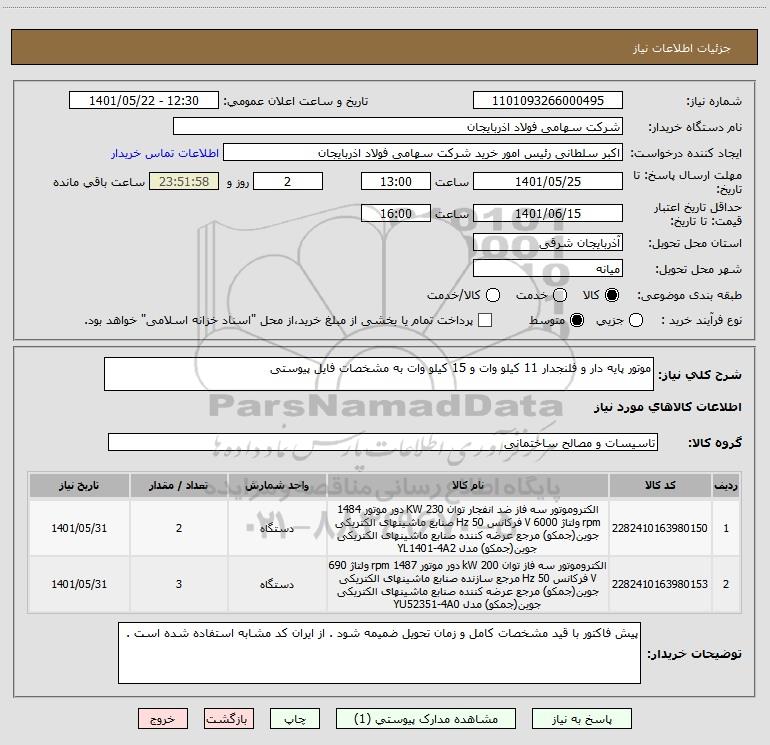Screen dimensions: 770x745
Task: Click quantity 3 in row 2
Action: point(179,584)
